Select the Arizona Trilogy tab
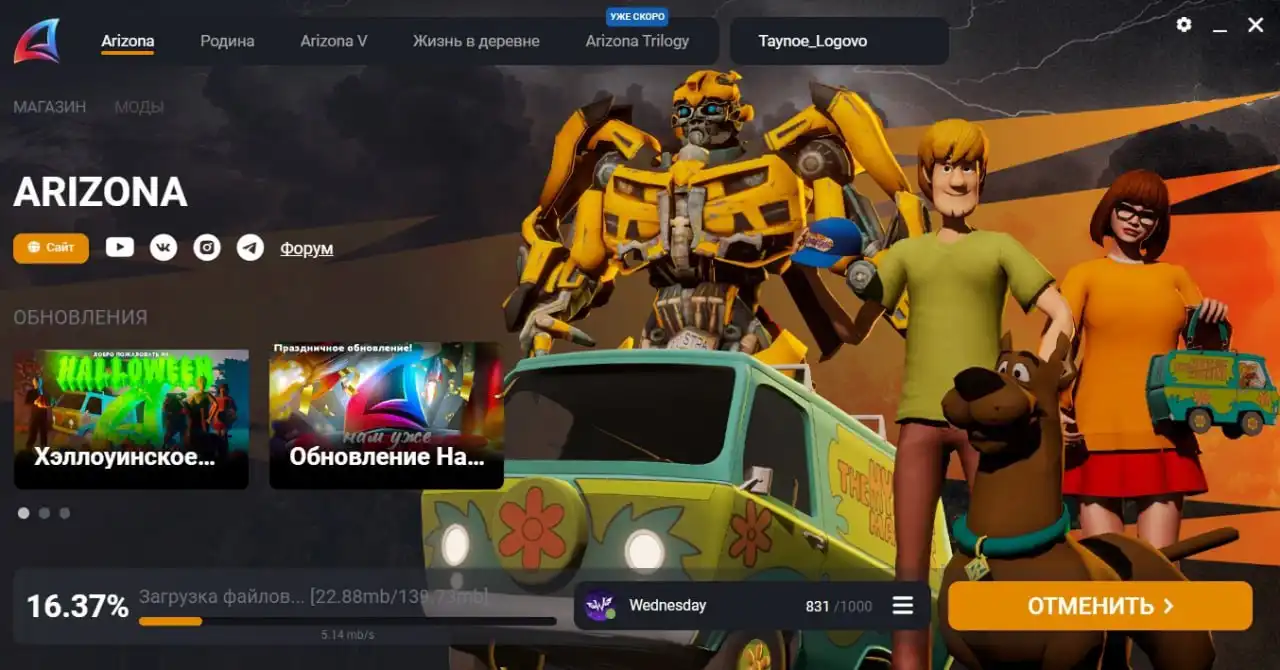This screenshot has height=670, width=1280. pyautogui.click(x=637, y=41)
